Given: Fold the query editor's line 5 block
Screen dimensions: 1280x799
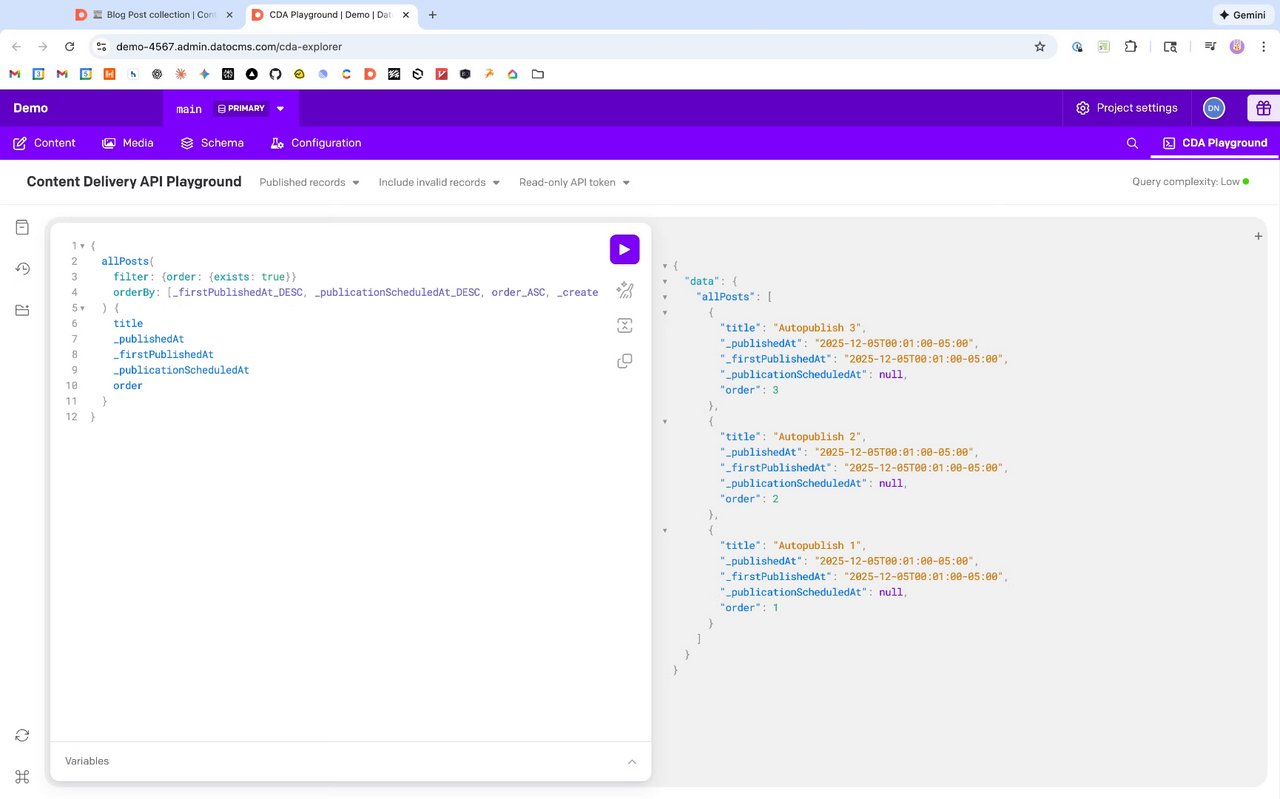Looking at the screenshot, I should [82, 308].
